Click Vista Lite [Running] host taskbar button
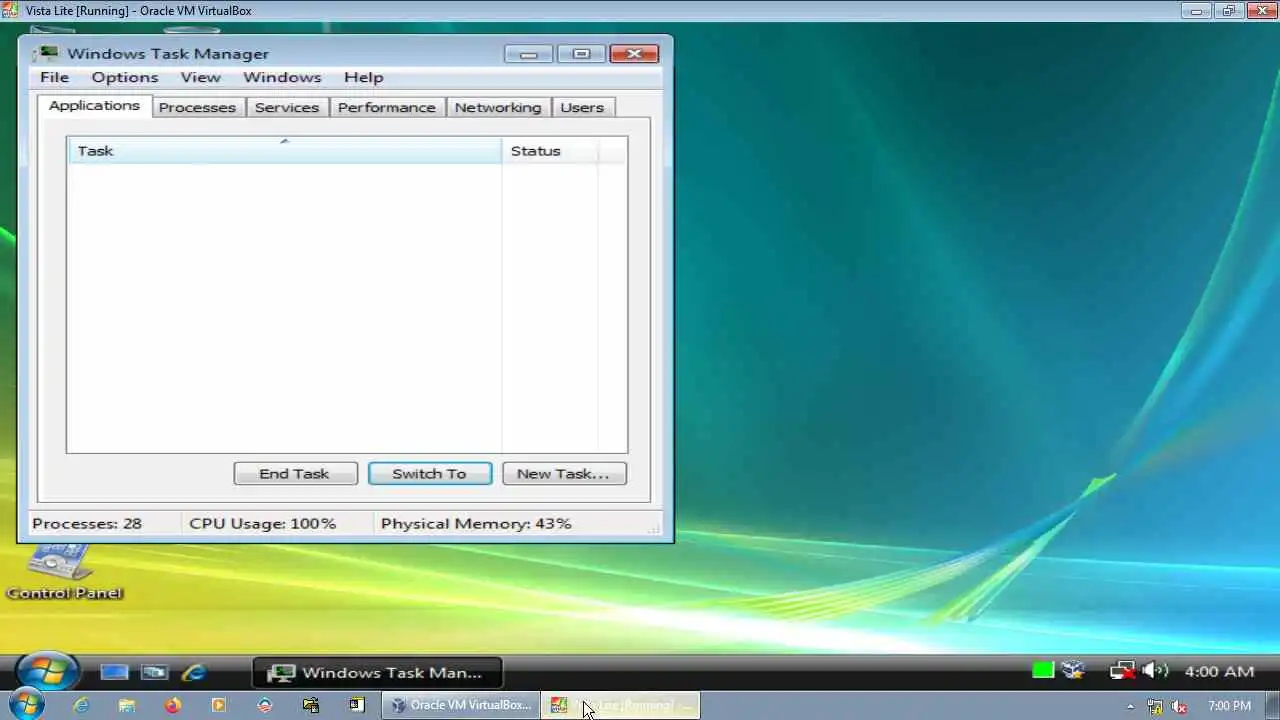Image resolution: width=1280 pixels, height=720 pixels. [x=621, y=705]
